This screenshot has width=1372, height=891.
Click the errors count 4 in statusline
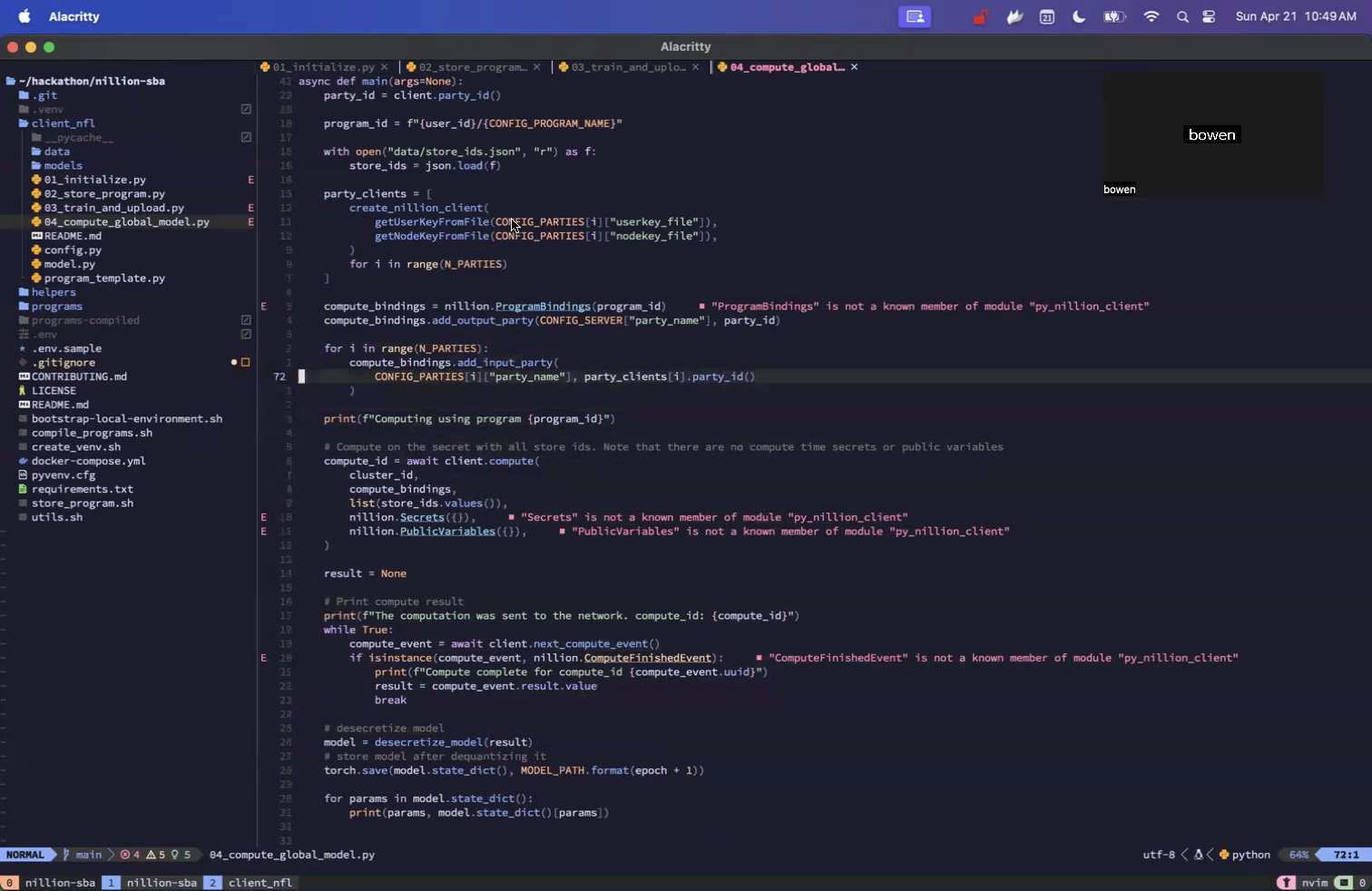point(131,855)
